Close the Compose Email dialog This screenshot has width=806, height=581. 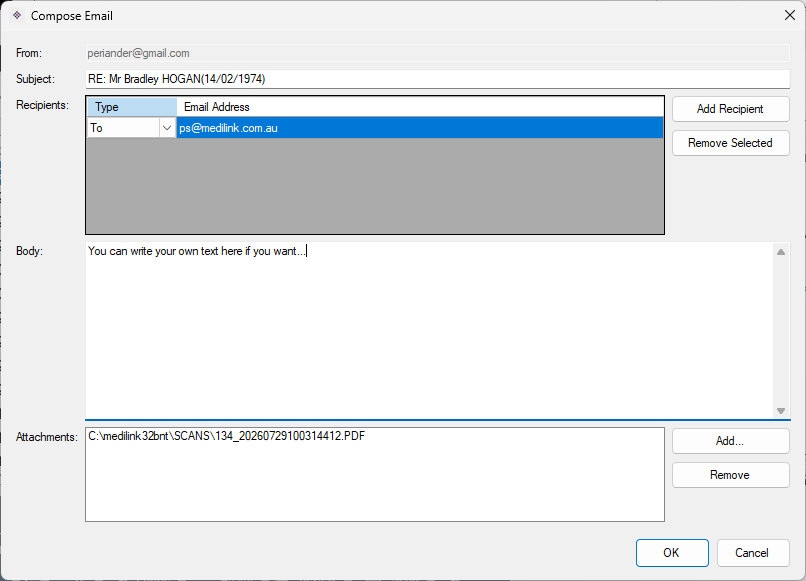pos(790,15)
